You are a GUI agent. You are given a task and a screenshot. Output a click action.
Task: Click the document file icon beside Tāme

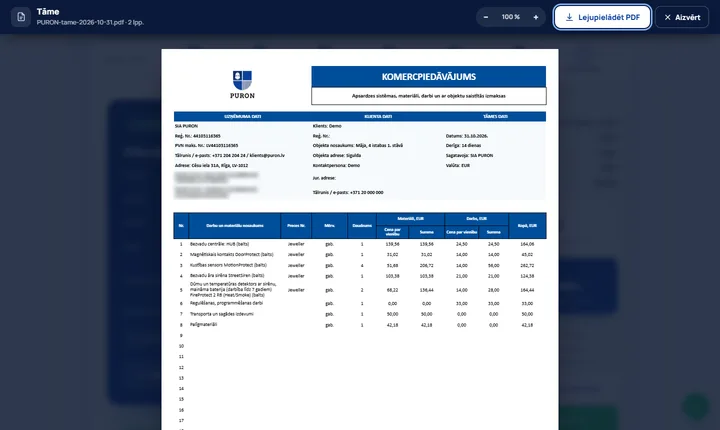pos(21,17)
